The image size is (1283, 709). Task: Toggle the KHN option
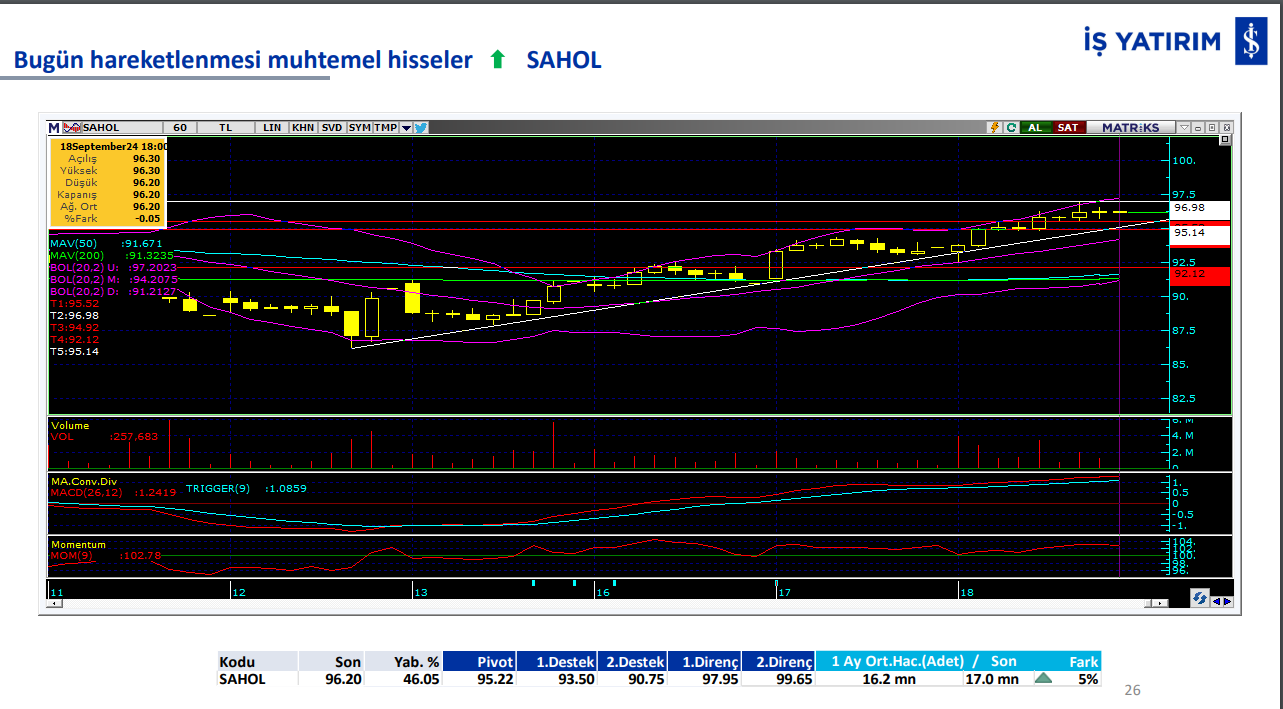point(302,128)
